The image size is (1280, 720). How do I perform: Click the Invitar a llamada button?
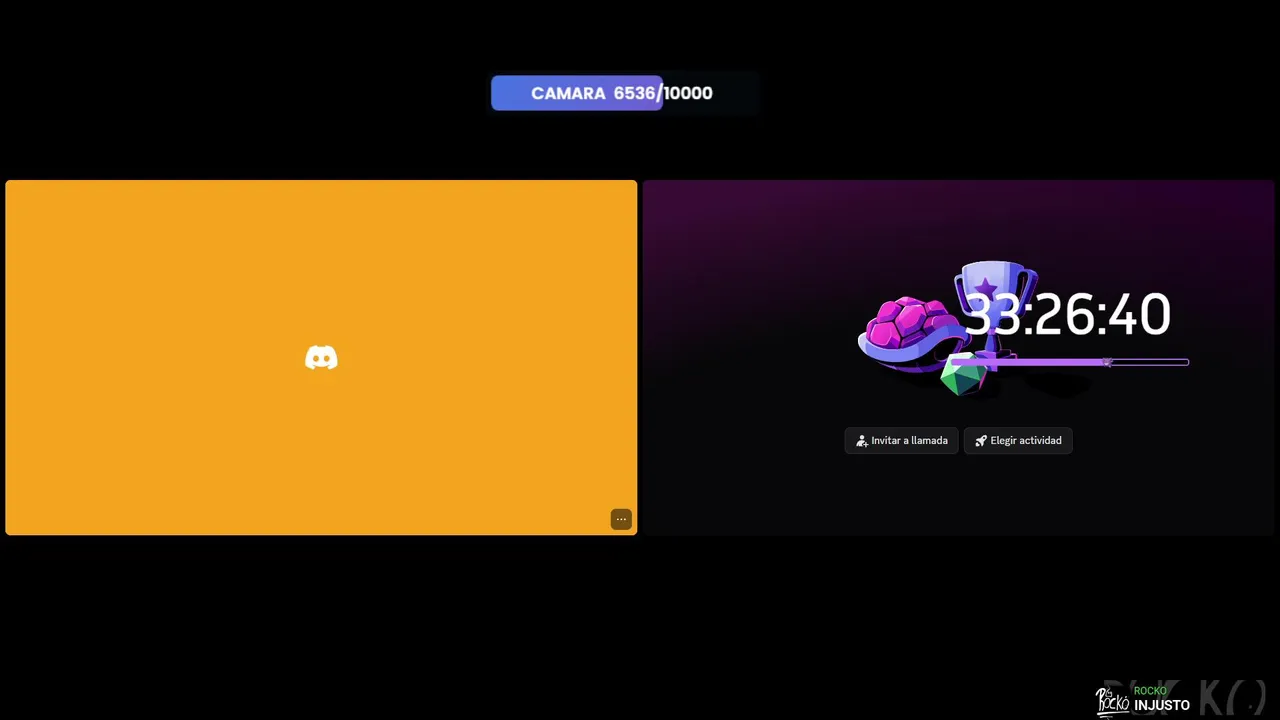pyautogui.click(x=901, y=440)
